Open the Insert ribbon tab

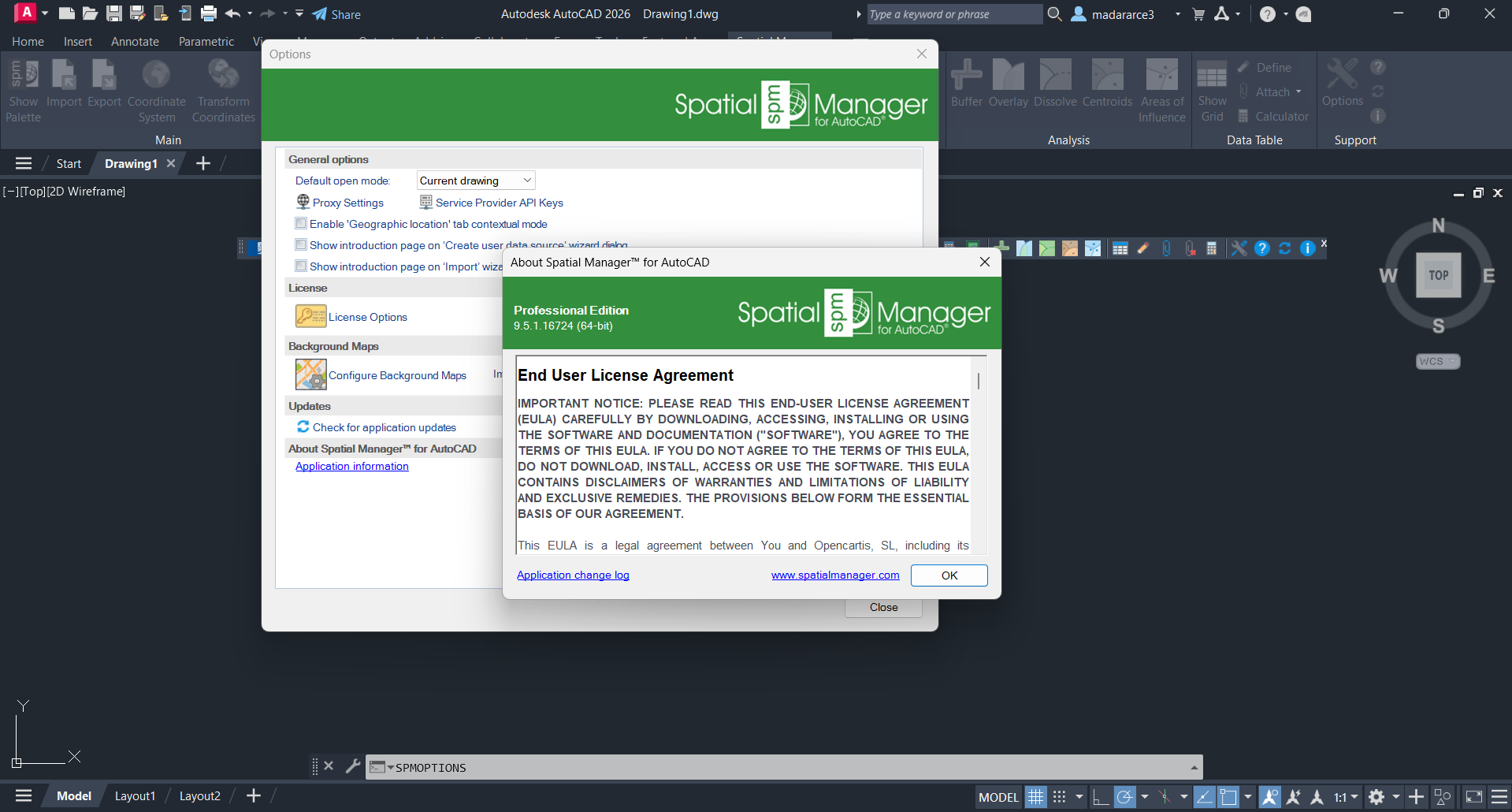[x=78, y=42]
